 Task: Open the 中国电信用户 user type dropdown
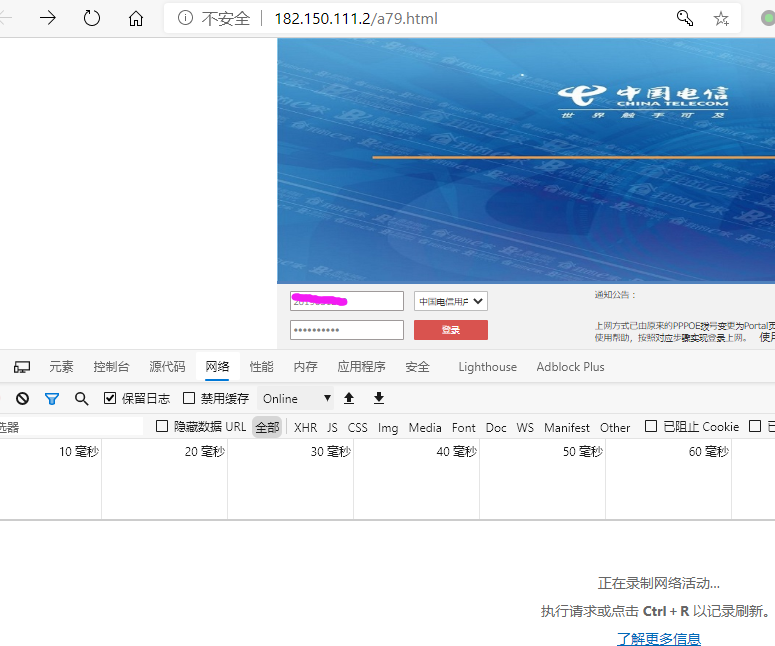click(x=450, y=301)
